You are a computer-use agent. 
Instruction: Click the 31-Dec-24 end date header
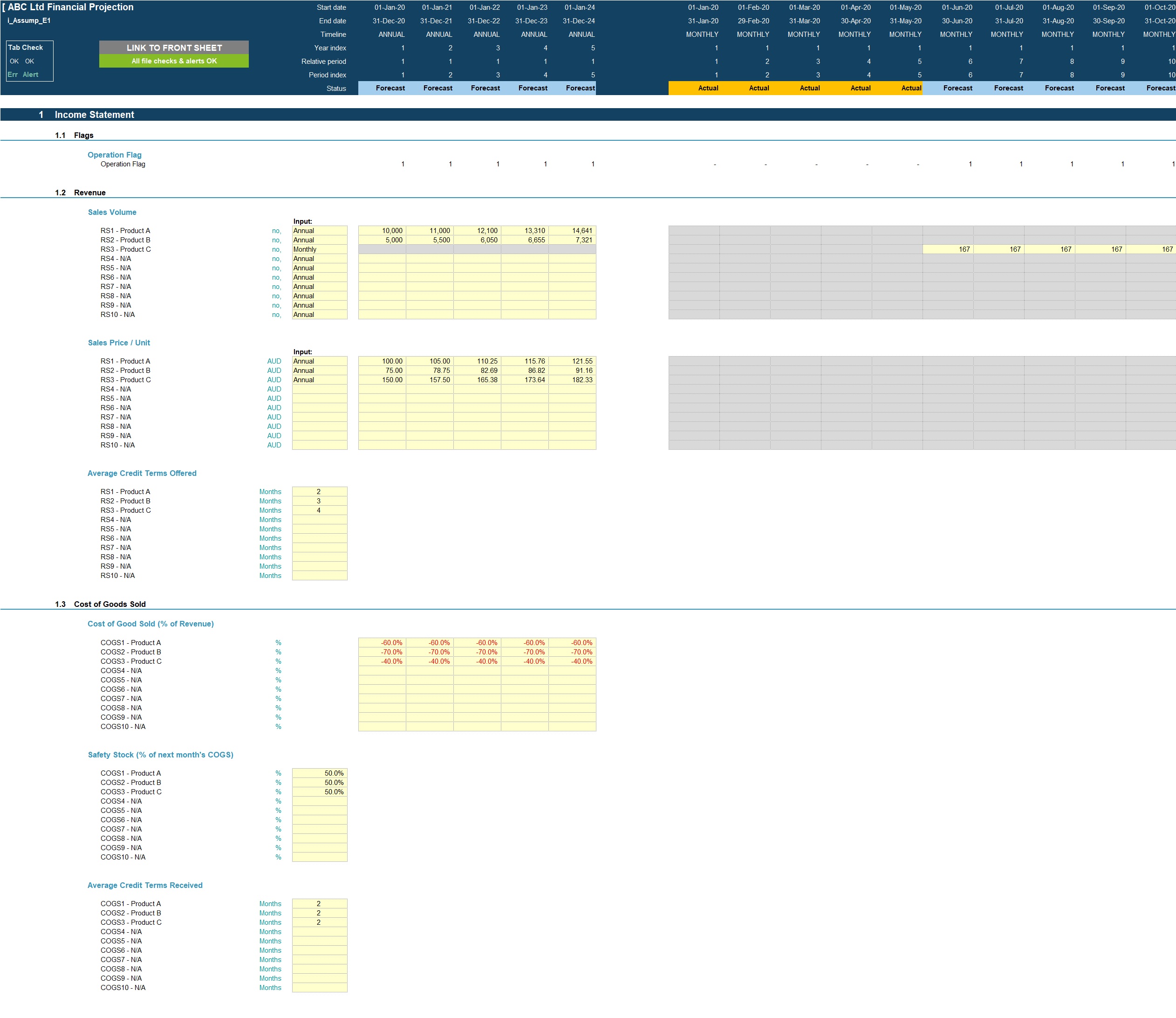579,21
